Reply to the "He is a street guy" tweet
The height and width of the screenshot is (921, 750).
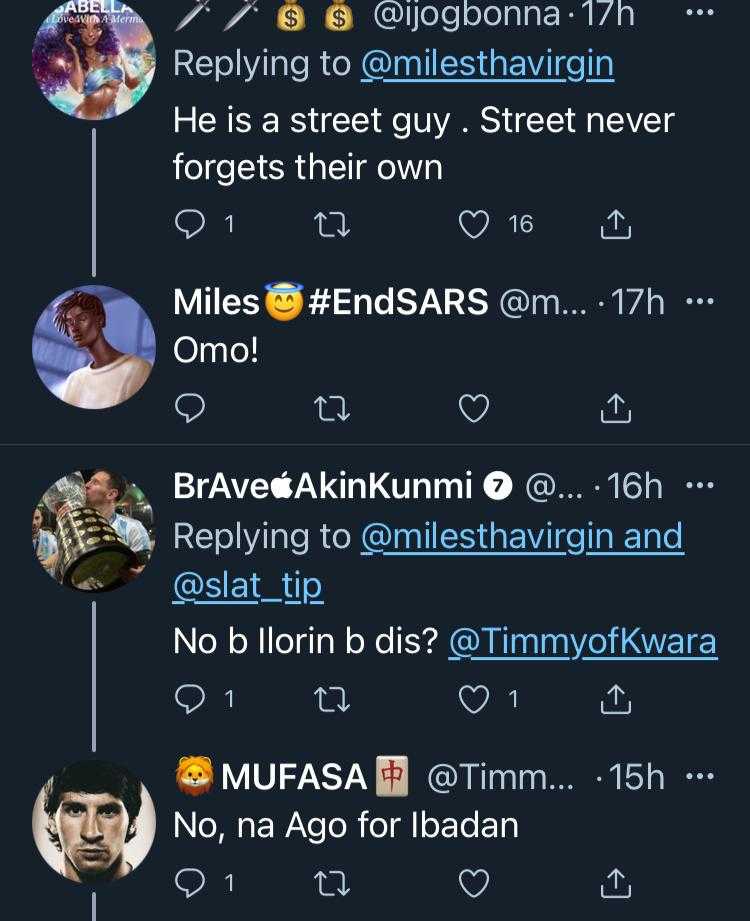[190, 225]
